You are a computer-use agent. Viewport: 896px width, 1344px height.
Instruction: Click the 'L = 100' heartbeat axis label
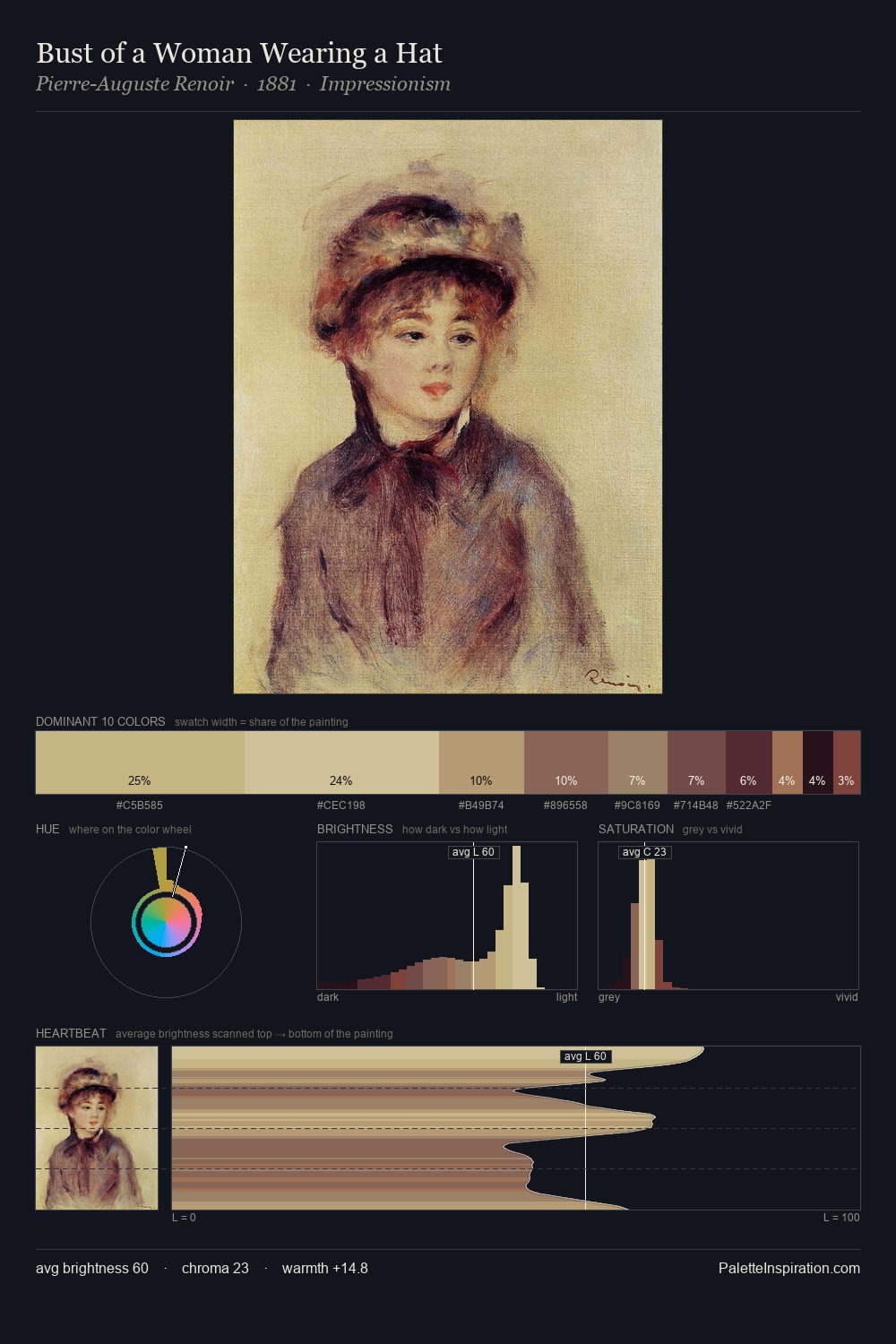(x=841, y=1218)
